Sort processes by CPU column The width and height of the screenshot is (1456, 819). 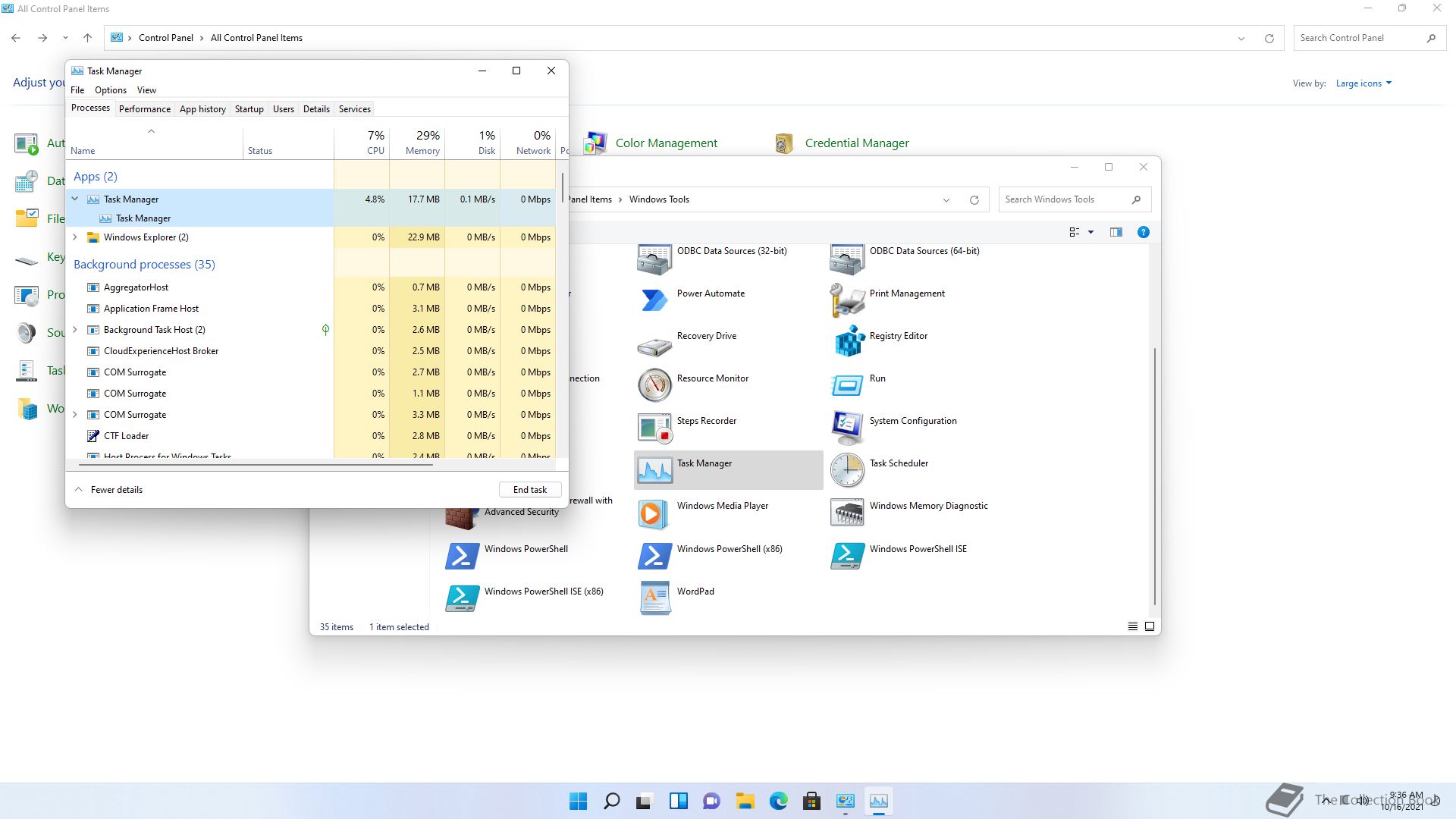pyautogui.click(x=362, y=143)
